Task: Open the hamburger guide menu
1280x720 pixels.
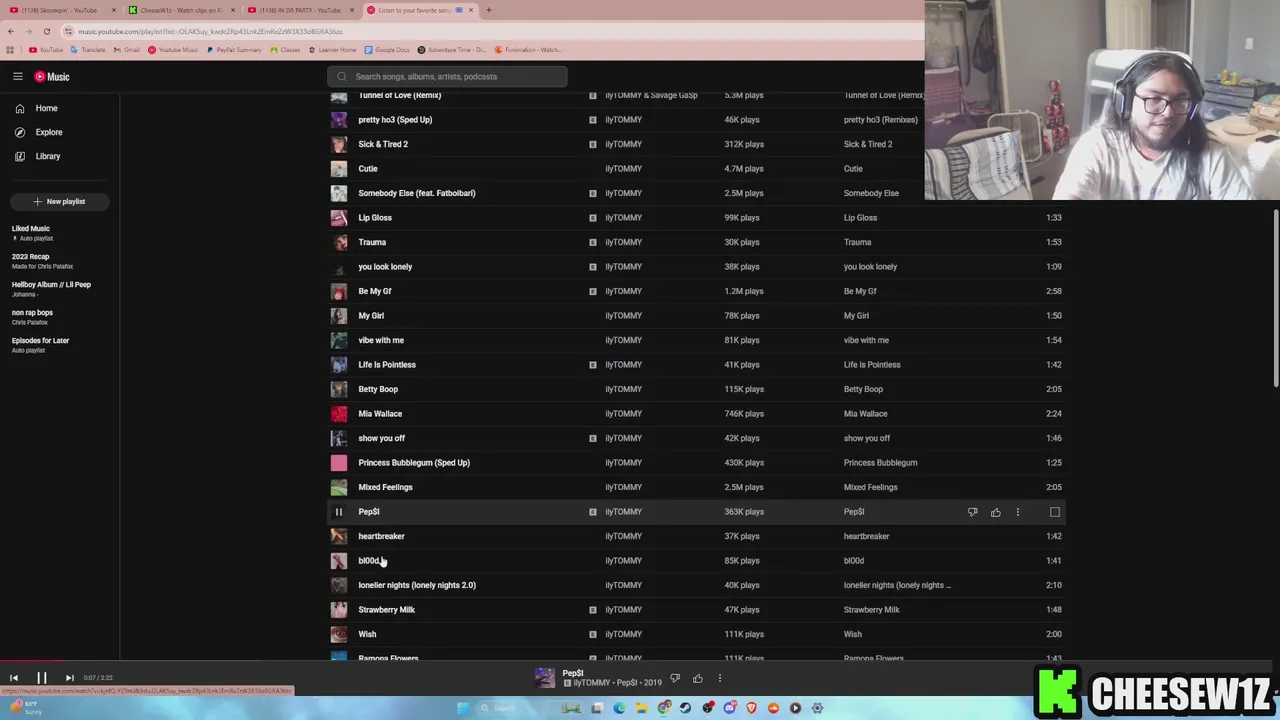Action: (17, 77)
